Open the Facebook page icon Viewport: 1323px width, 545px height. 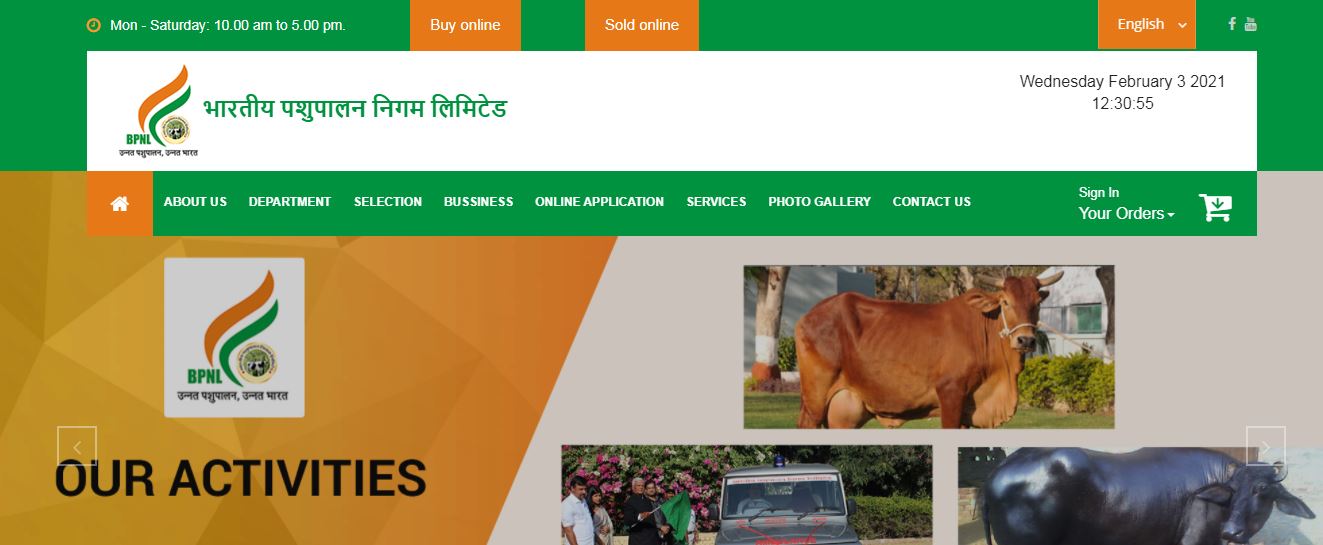(x=1232, y=24)
